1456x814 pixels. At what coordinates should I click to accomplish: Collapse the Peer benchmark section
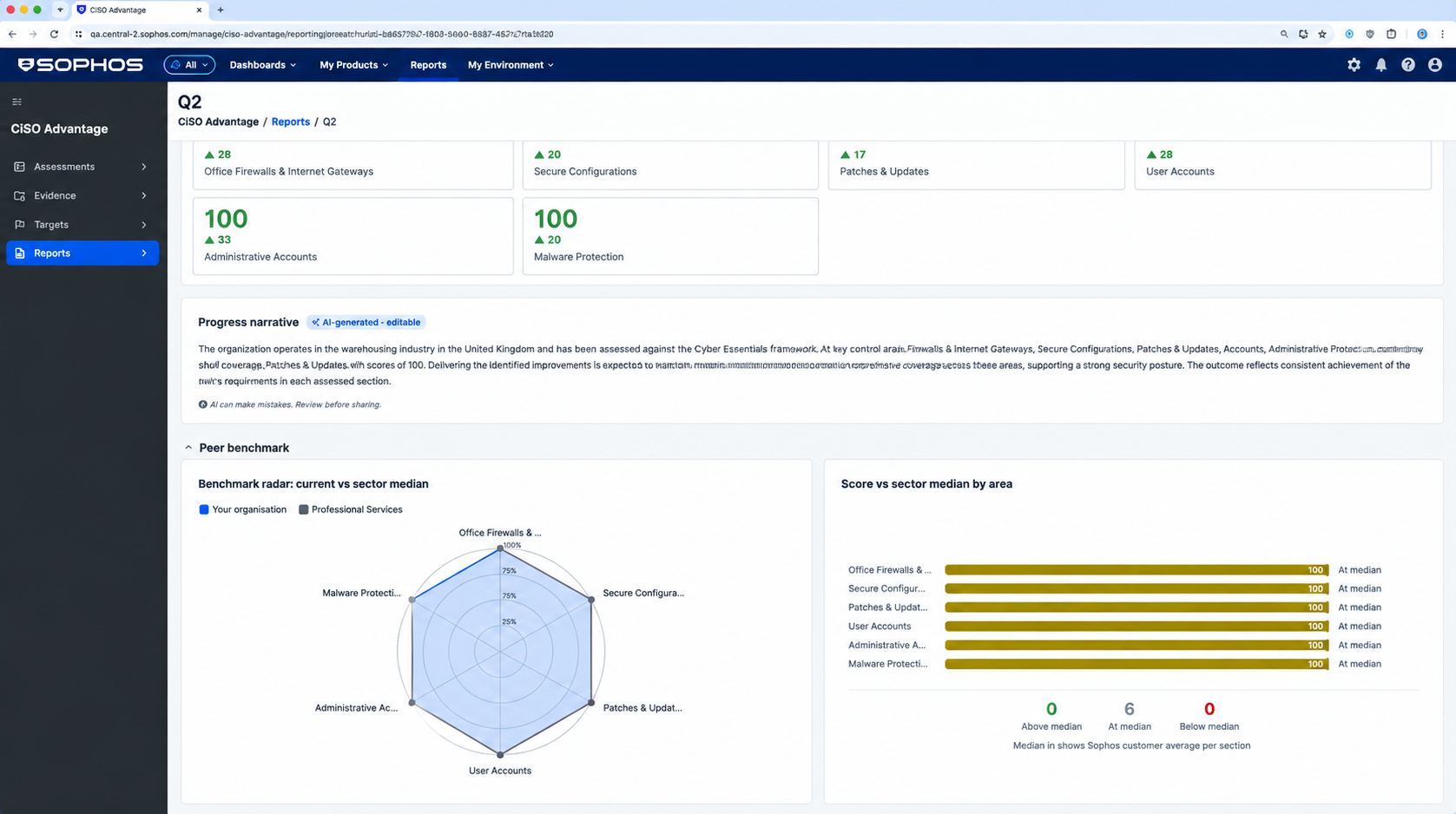pyautogui.click(x=188, y=448)
